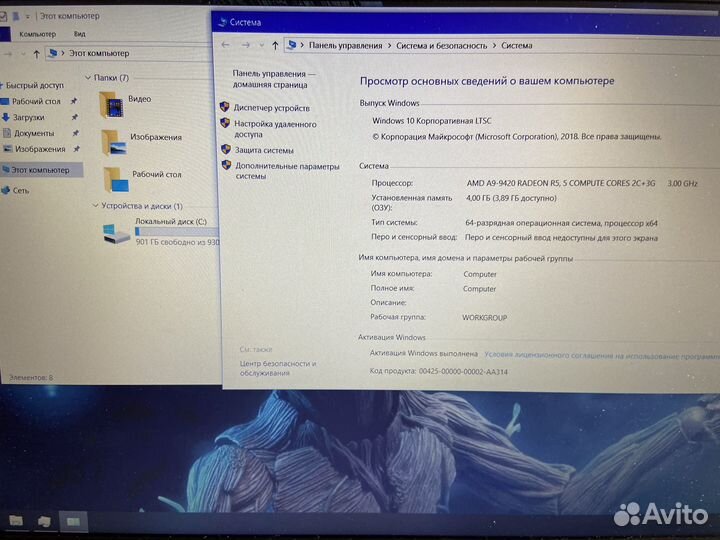Click the pin icon beside Документы

pos(76,133)
